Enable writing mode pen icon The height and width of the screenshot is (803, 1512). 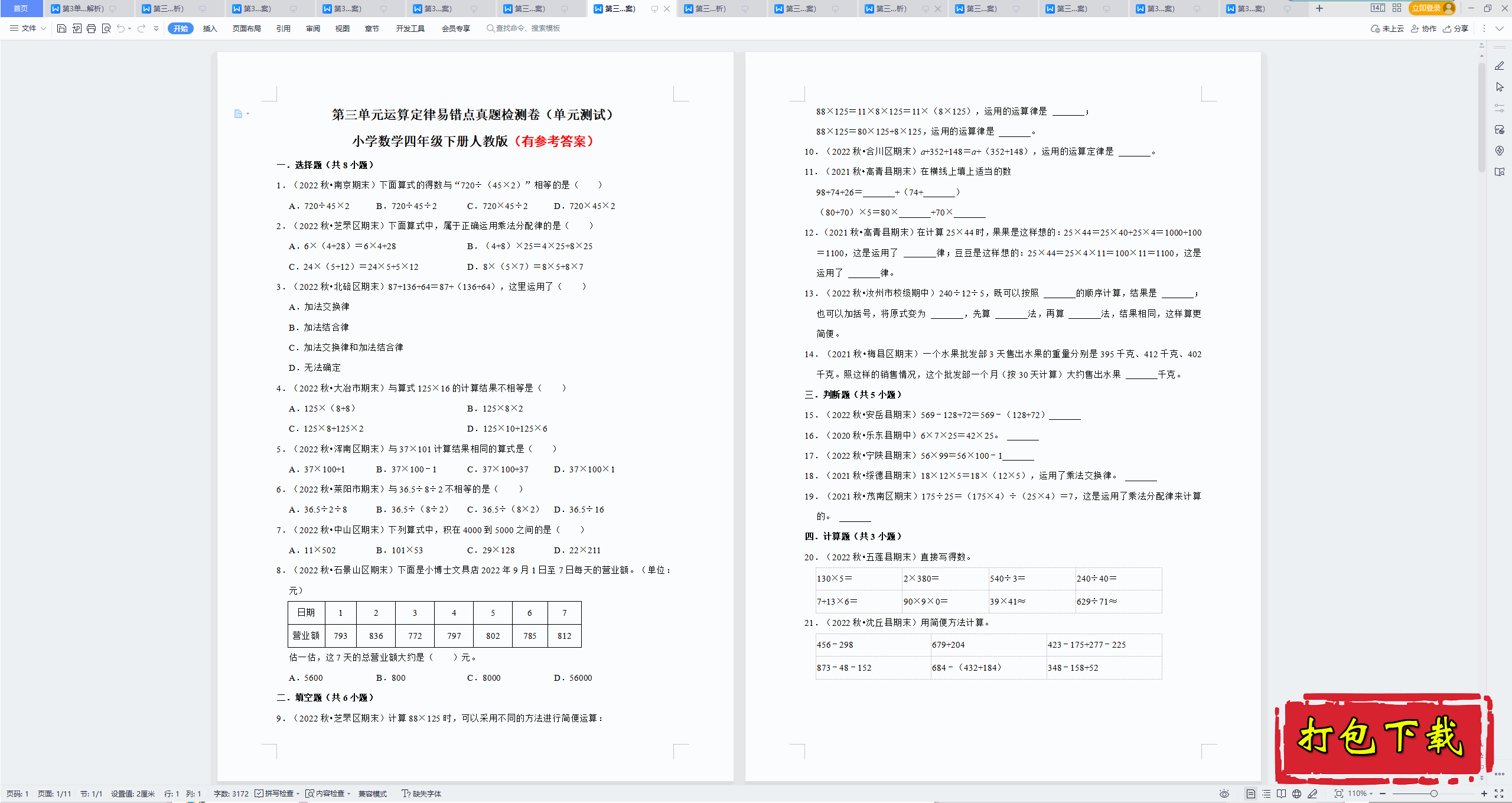point(1312,794)
